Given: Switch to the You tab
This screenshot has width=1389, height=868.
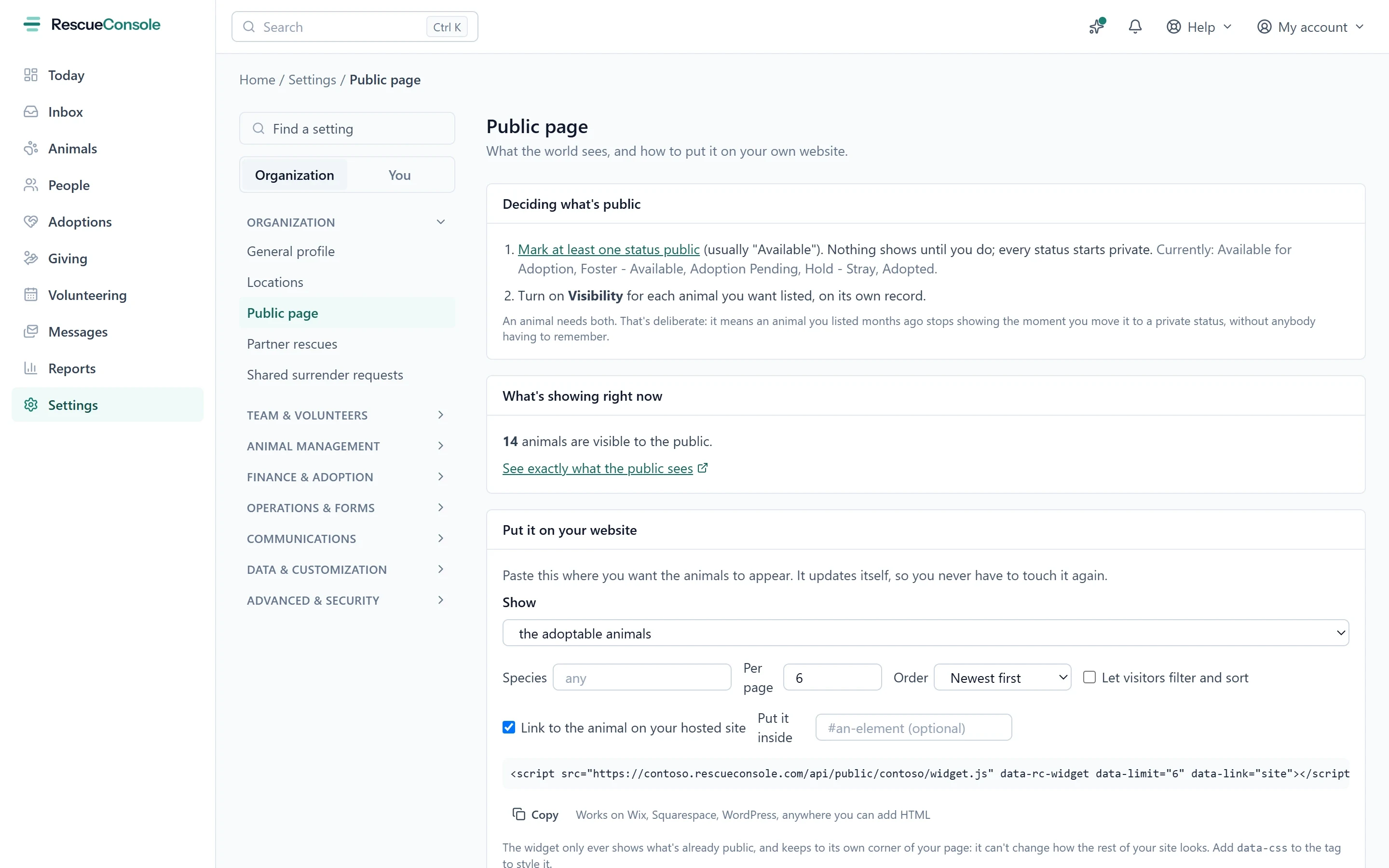Looking at the screenshot, I should point(399,175).
